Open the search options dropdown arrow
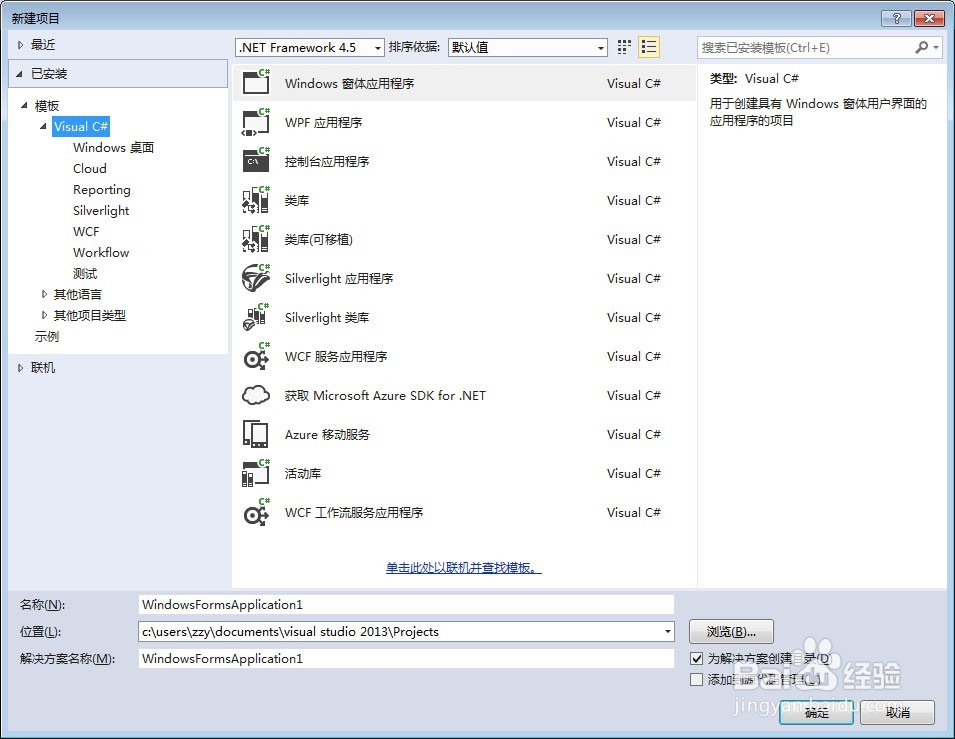 click(936, 48)
